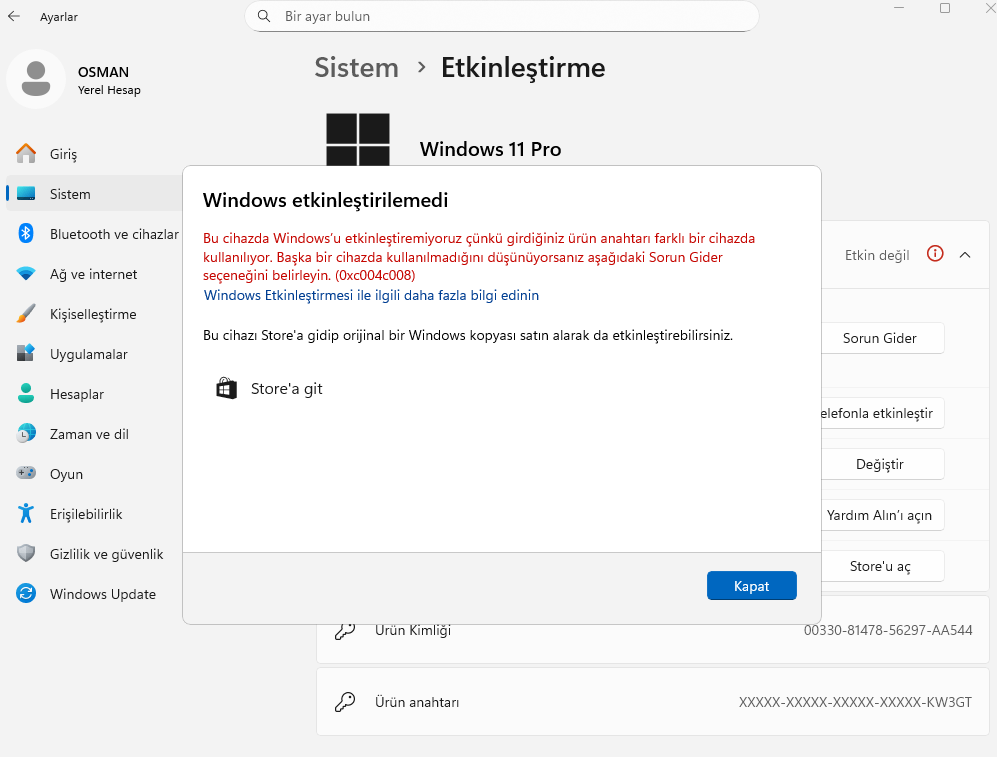
Task: Go to Erişilebilirlik settings
Action: [93, 514]
